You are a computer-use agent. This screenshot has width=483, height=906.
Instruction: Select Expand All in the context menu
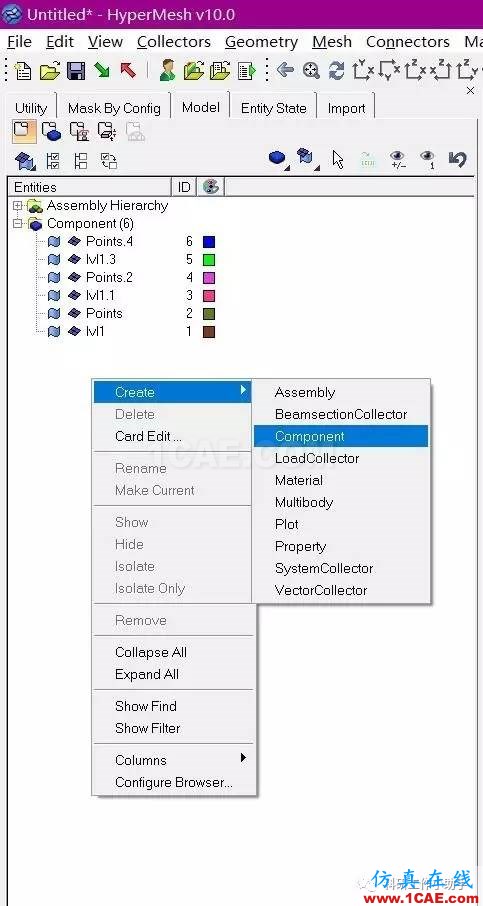(x=147, y=674)
